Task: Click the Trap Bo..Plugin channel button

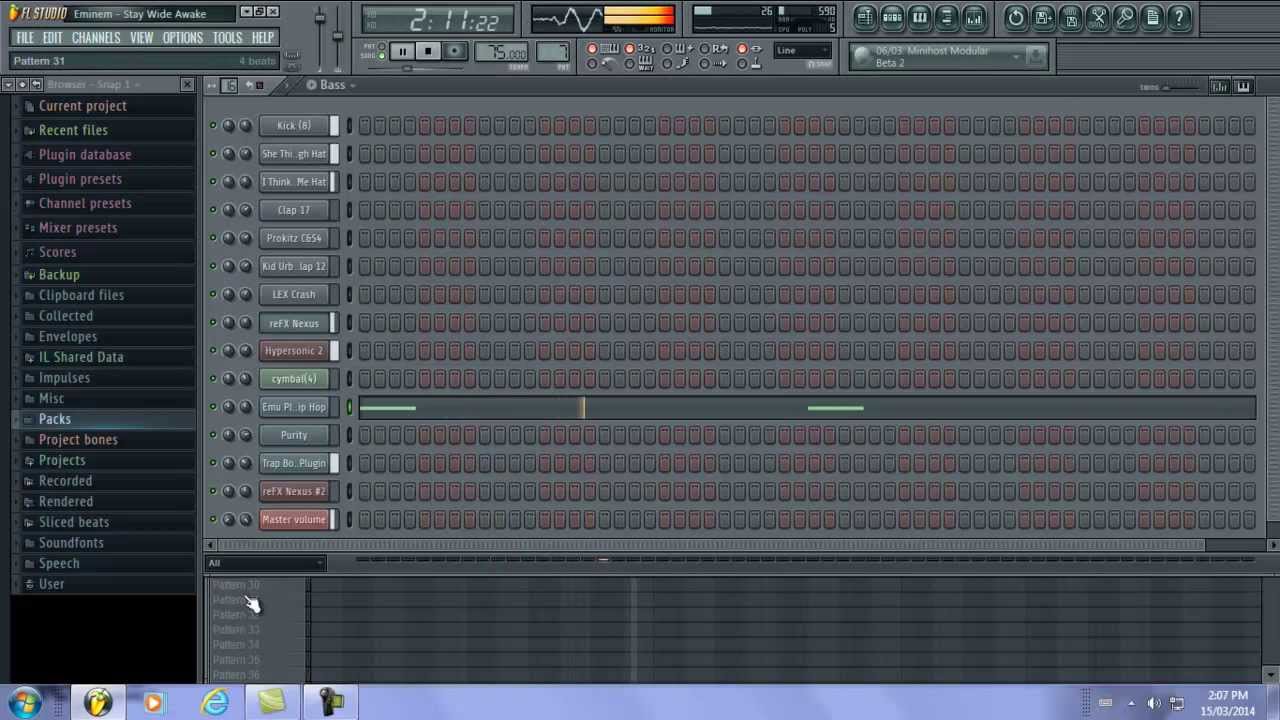Action: (x=294, y=463)
